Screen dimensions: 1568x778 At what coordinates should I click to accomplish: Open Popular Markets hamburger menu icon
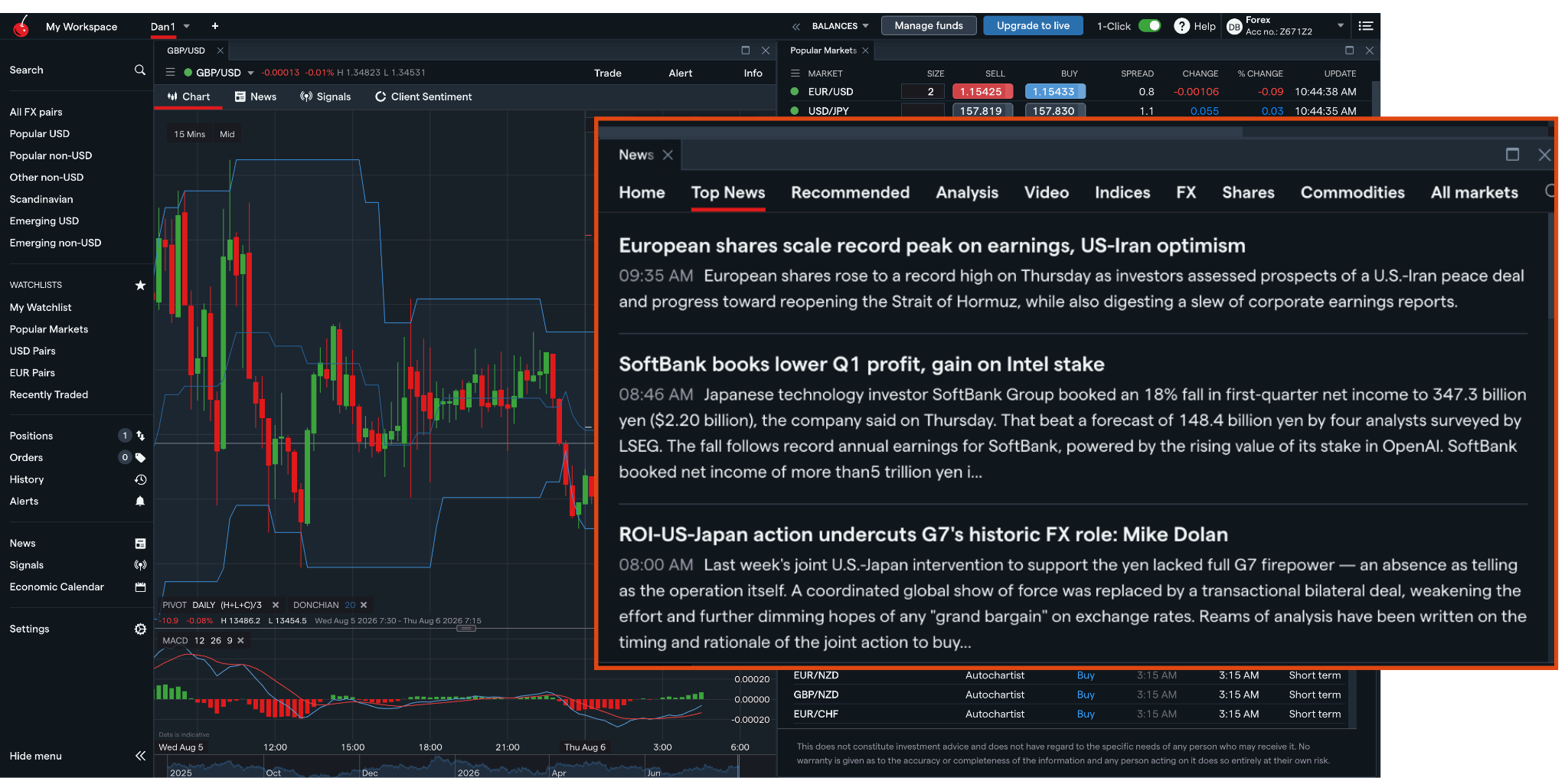coord(795,74)
